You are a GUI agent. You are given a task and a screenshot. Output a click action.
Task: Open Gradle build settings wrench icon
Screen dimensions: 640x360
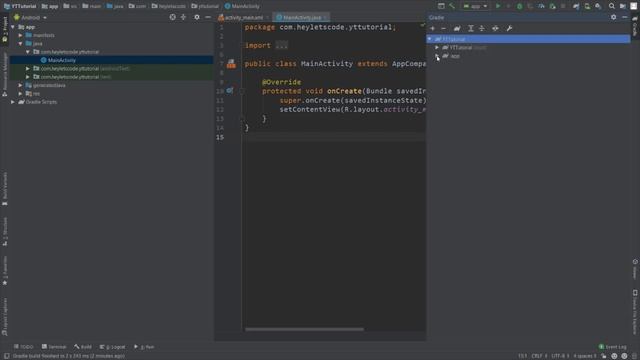point(509,28)
